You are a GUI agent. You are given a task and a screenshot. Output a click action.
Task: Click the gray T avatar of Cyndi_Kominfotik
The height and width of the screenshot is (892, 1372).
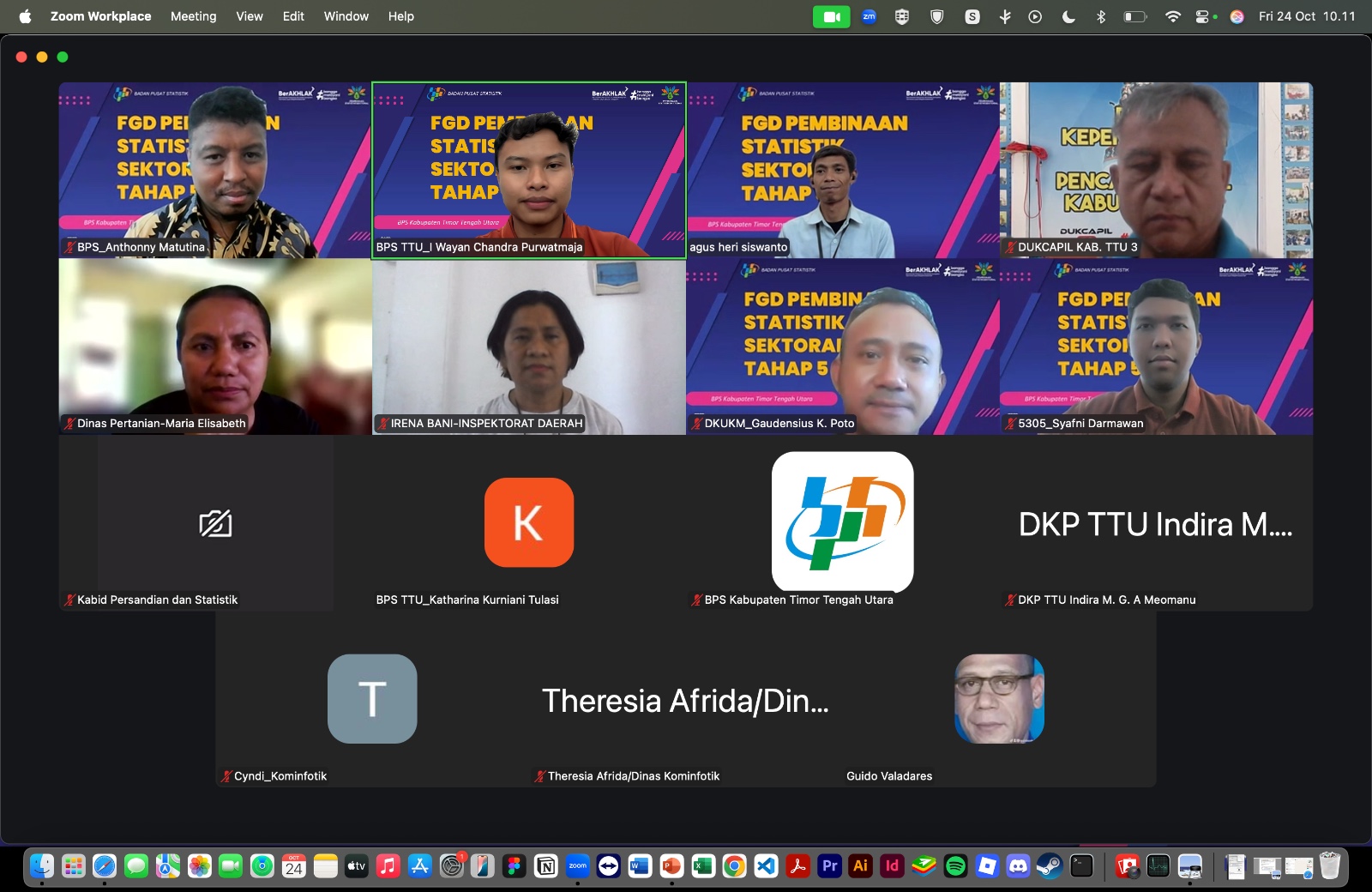tap(372, 699)
